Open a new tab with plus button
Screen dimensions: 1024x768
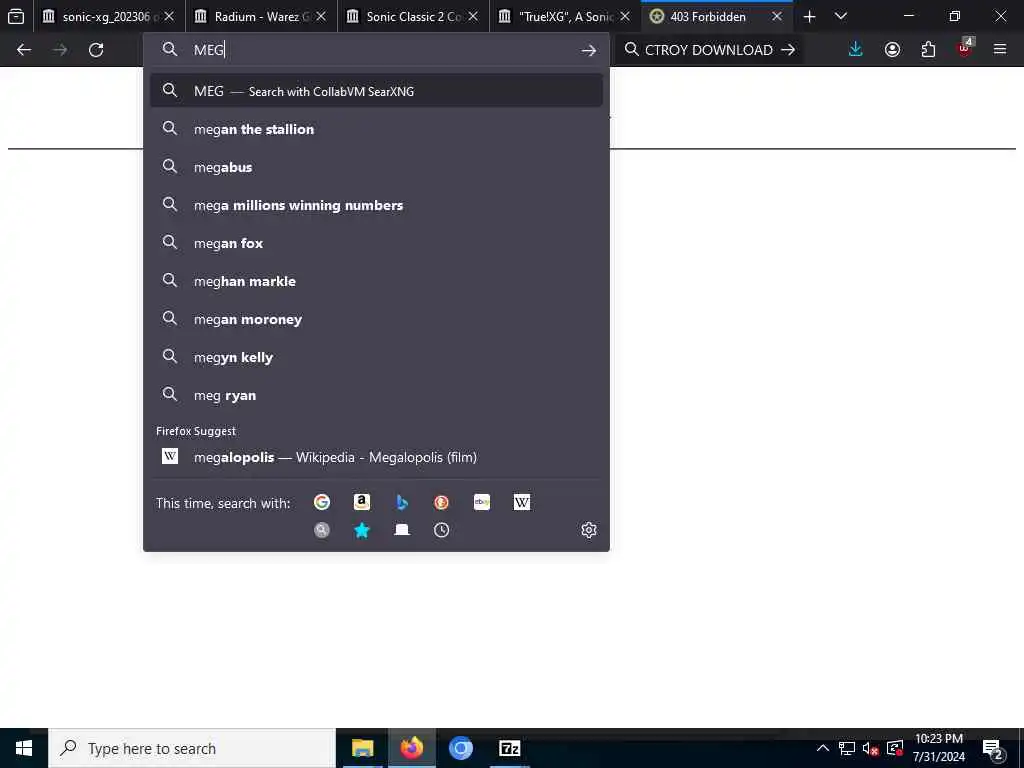[809, 17]
